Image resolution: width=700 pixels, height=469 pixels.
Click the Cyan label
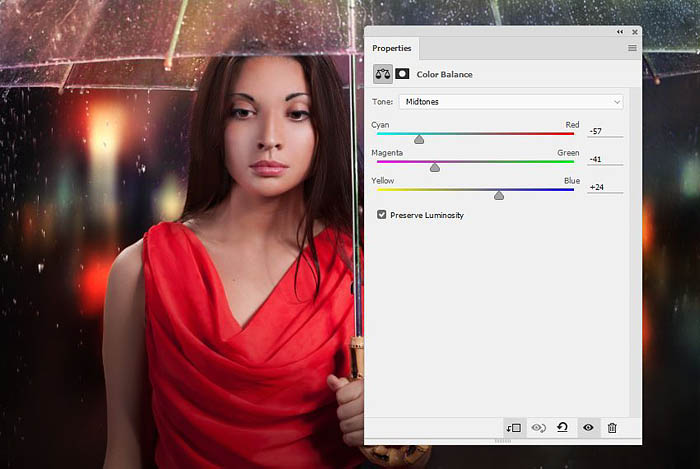380,125
